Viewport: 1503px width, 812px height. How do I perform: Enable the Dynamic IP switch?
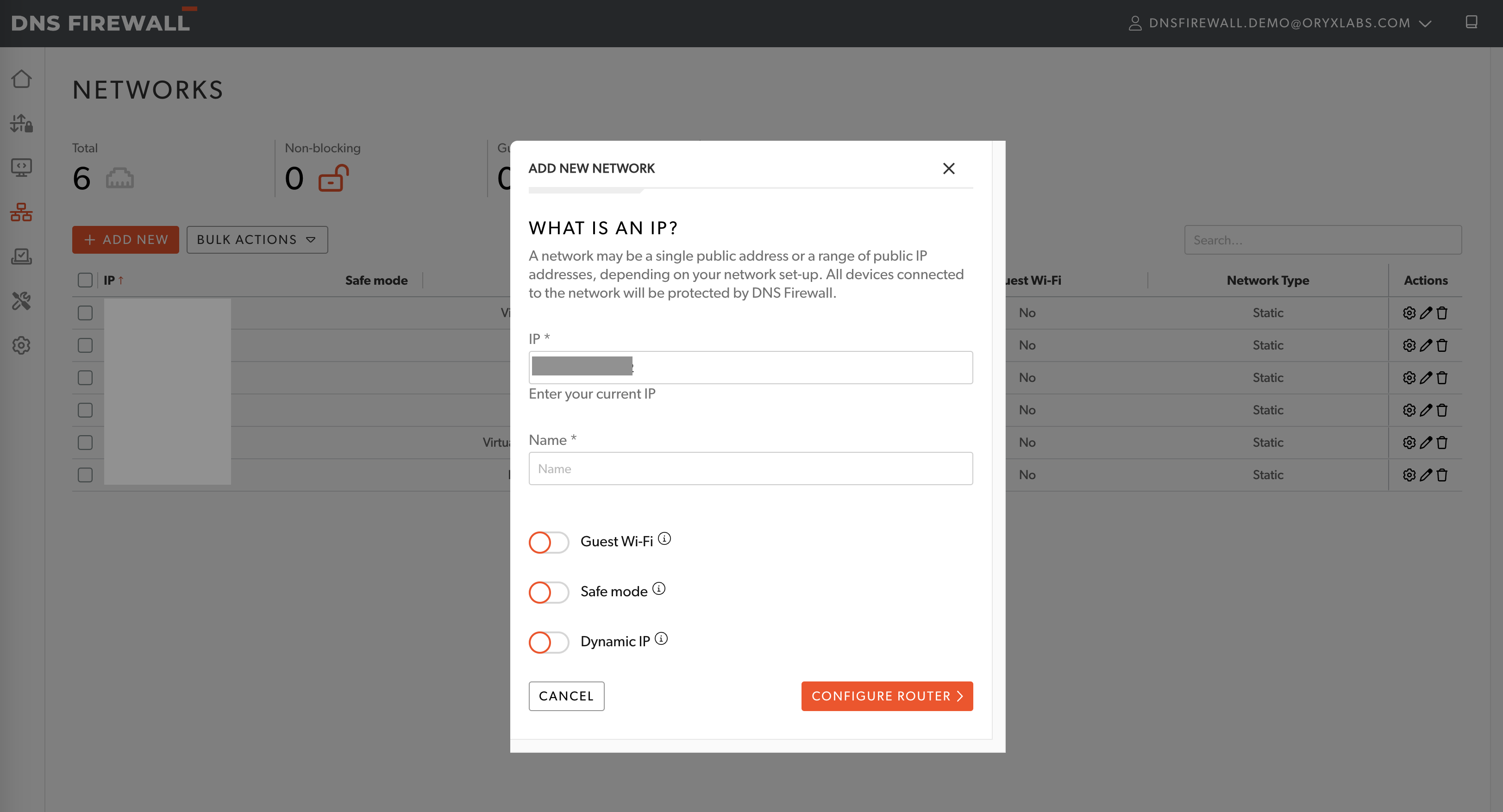pyautogui.click(x=548, y=642)
